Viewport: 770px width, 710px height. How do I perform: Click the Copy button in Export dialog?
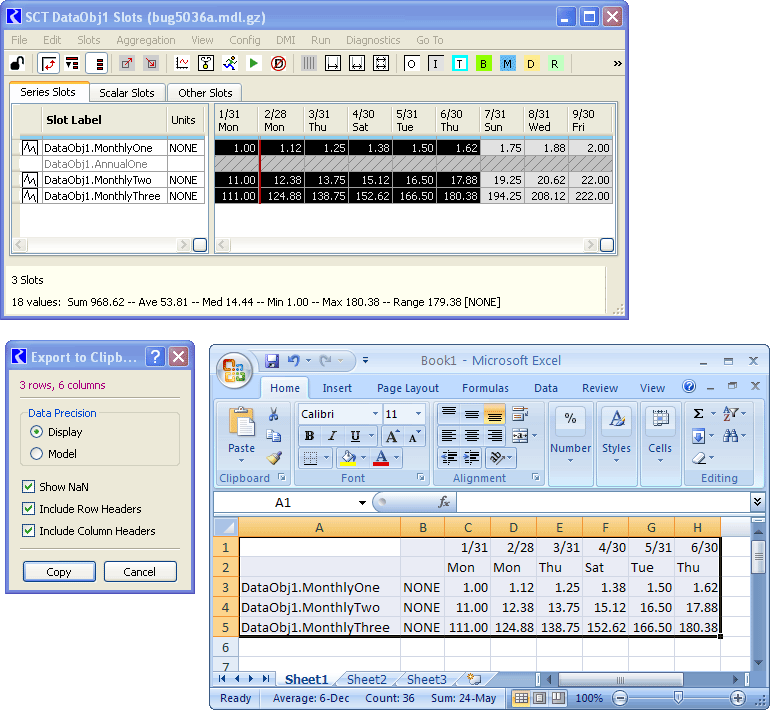click(59, 572)
